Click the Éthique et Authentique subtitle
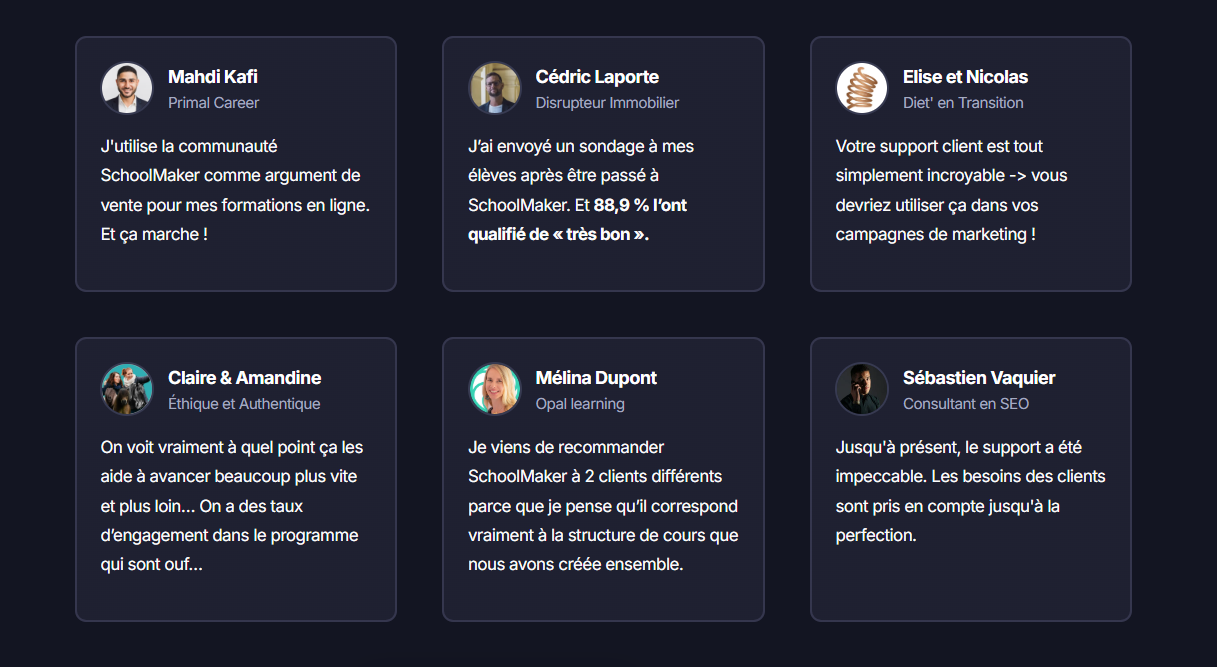 tap(244, 404)
